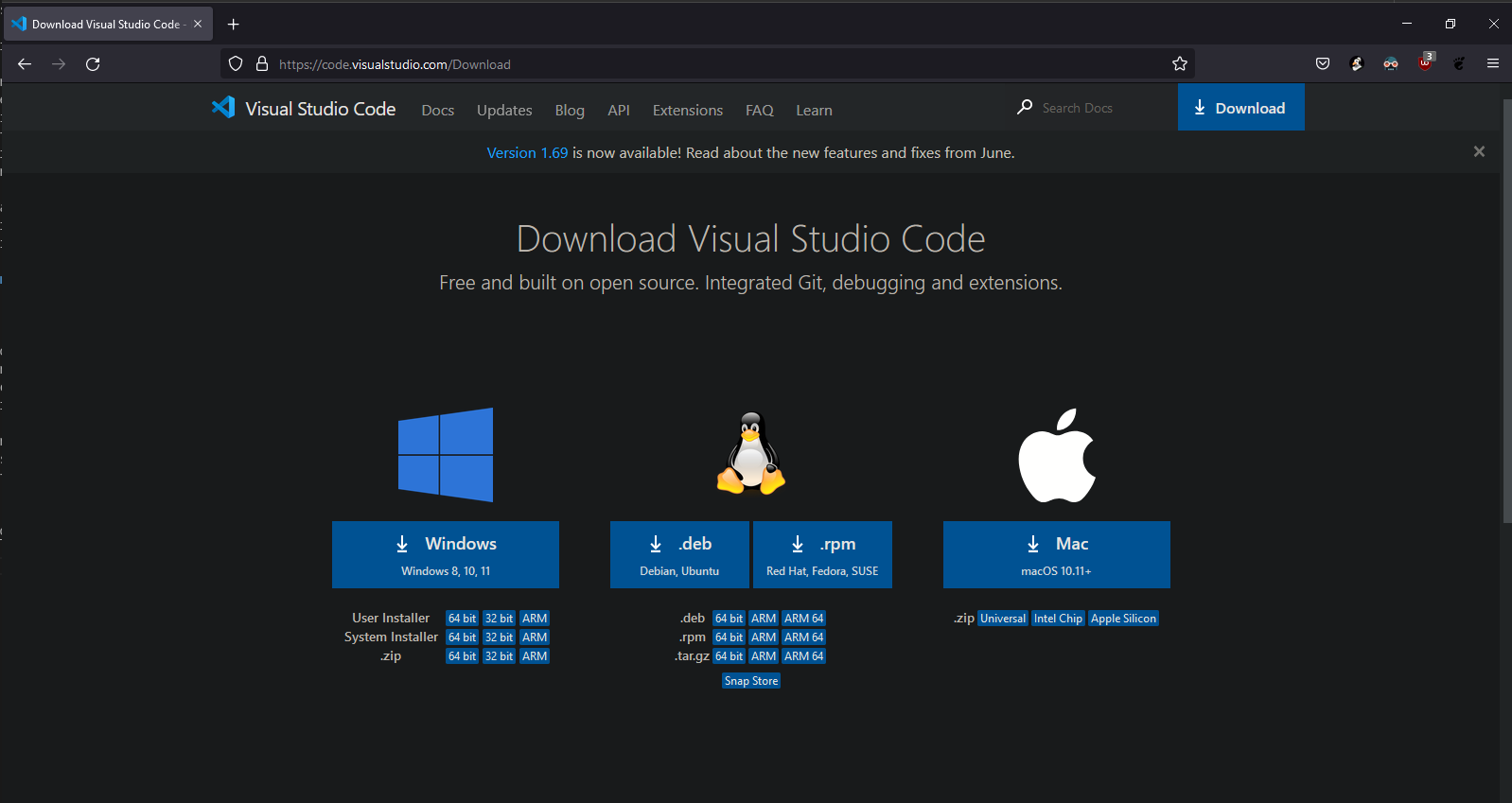This screenshot has width=1512, height=803.
Task: Select Mac .zip Apple Silicon build
Action: click(x=1123, y=619)
